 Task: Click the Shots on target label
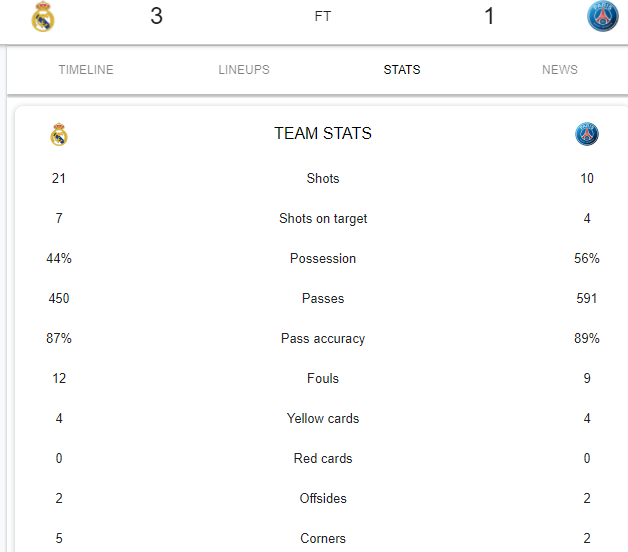tap(323, 219)
